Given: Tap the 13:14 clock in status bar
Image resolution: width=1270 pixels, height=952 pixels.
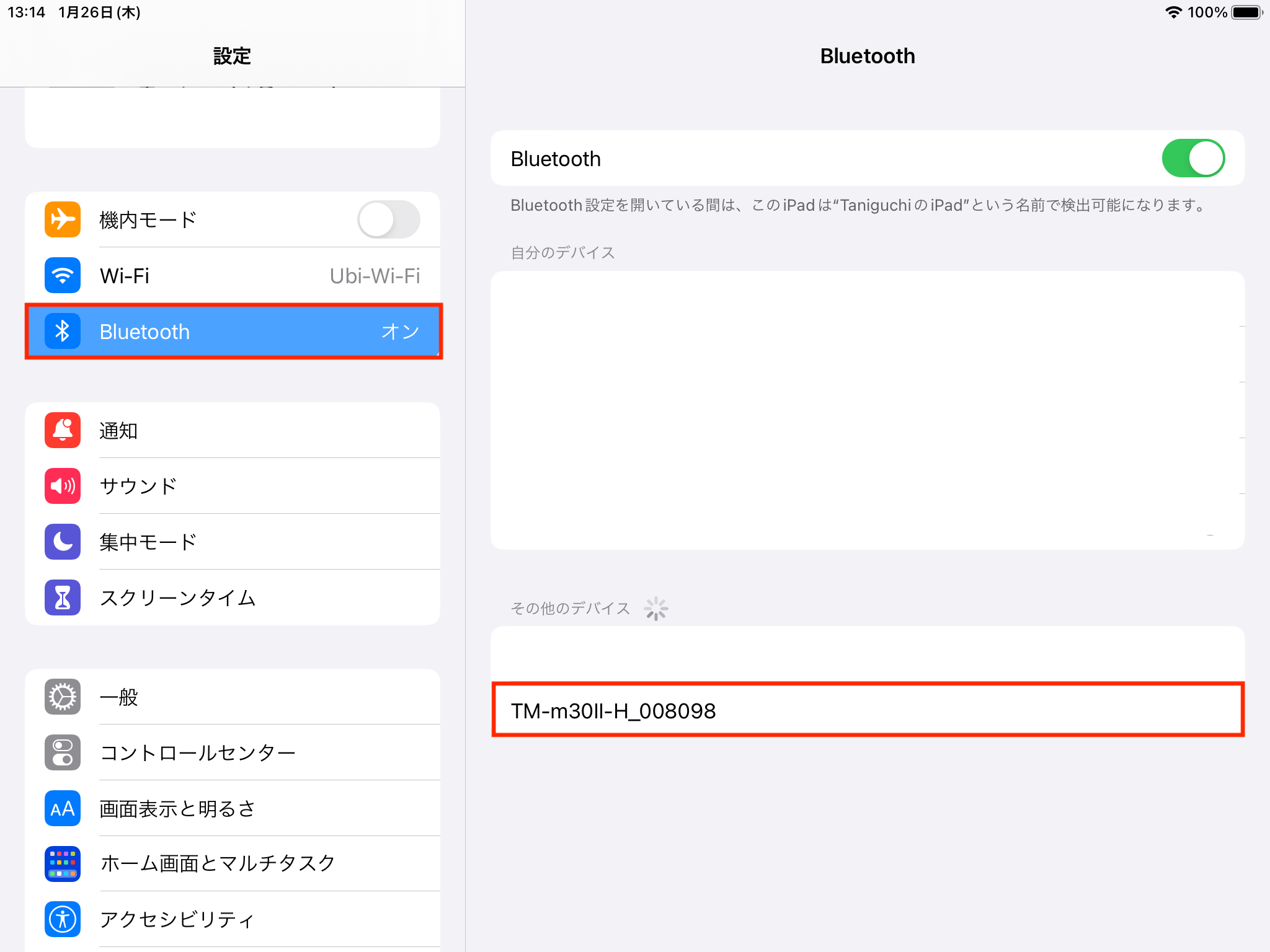Looking at the screenshot, I should pyautogui.click(x=26, y=12).
